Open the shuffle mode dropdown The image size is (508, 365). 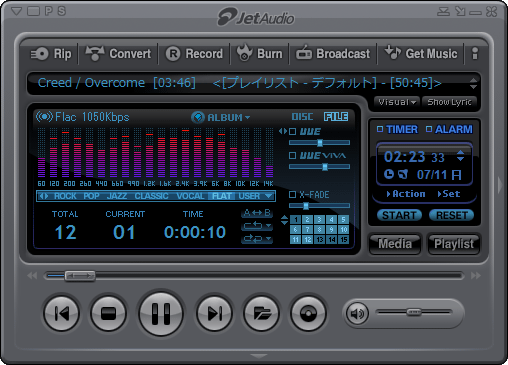(257, 239)
